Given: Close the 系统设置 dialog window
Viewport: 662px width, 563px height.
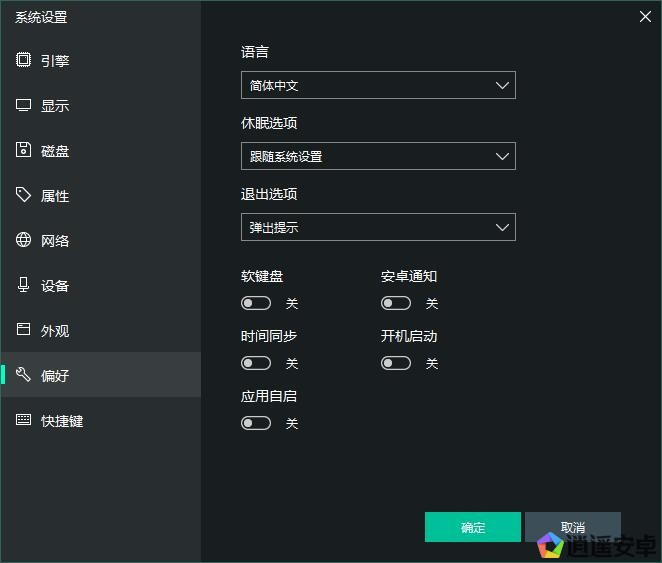Looking at the screenshot, I should pyautogui.click(x=644, y=15).
